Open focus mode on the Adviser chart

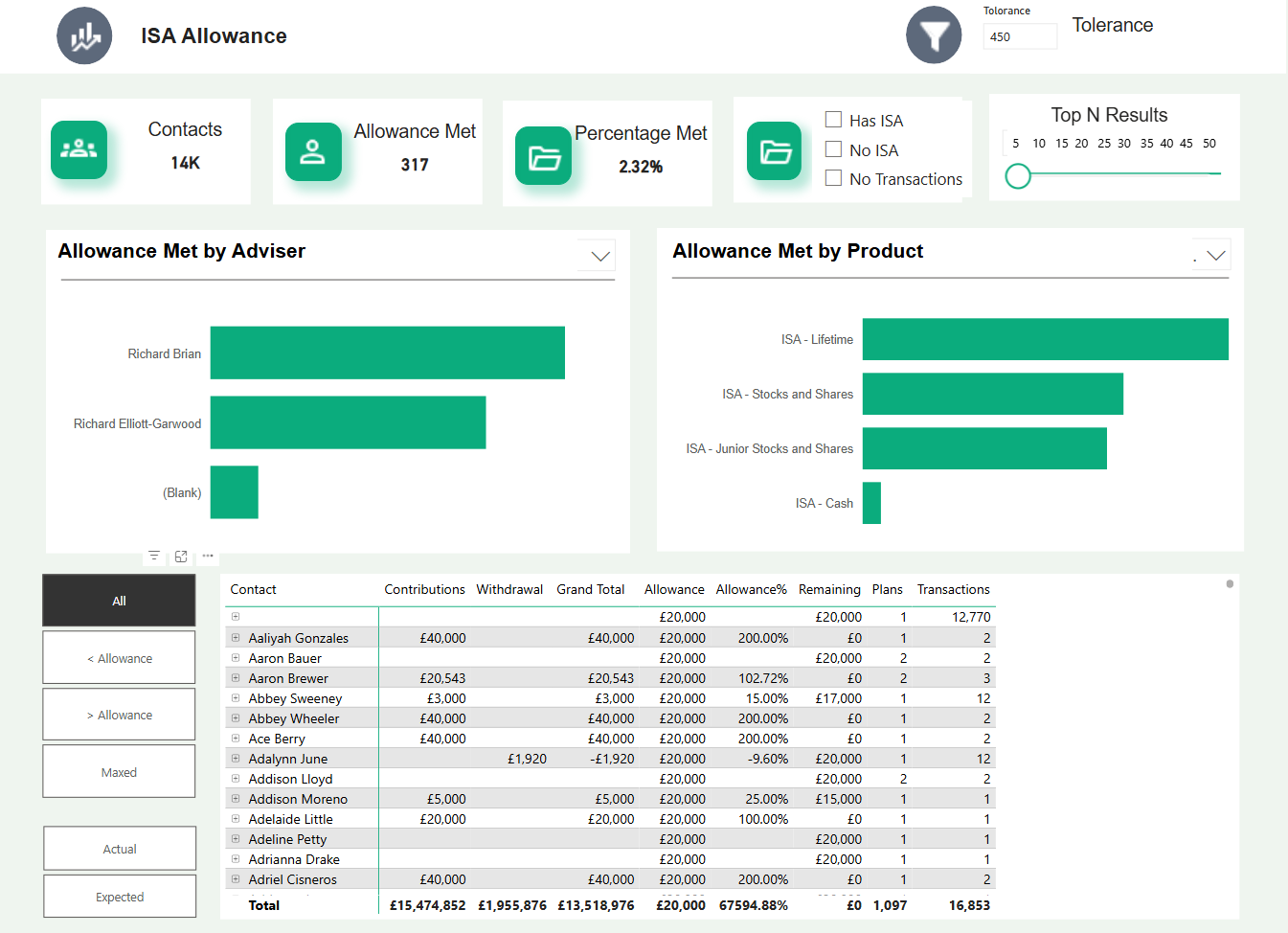181,556
